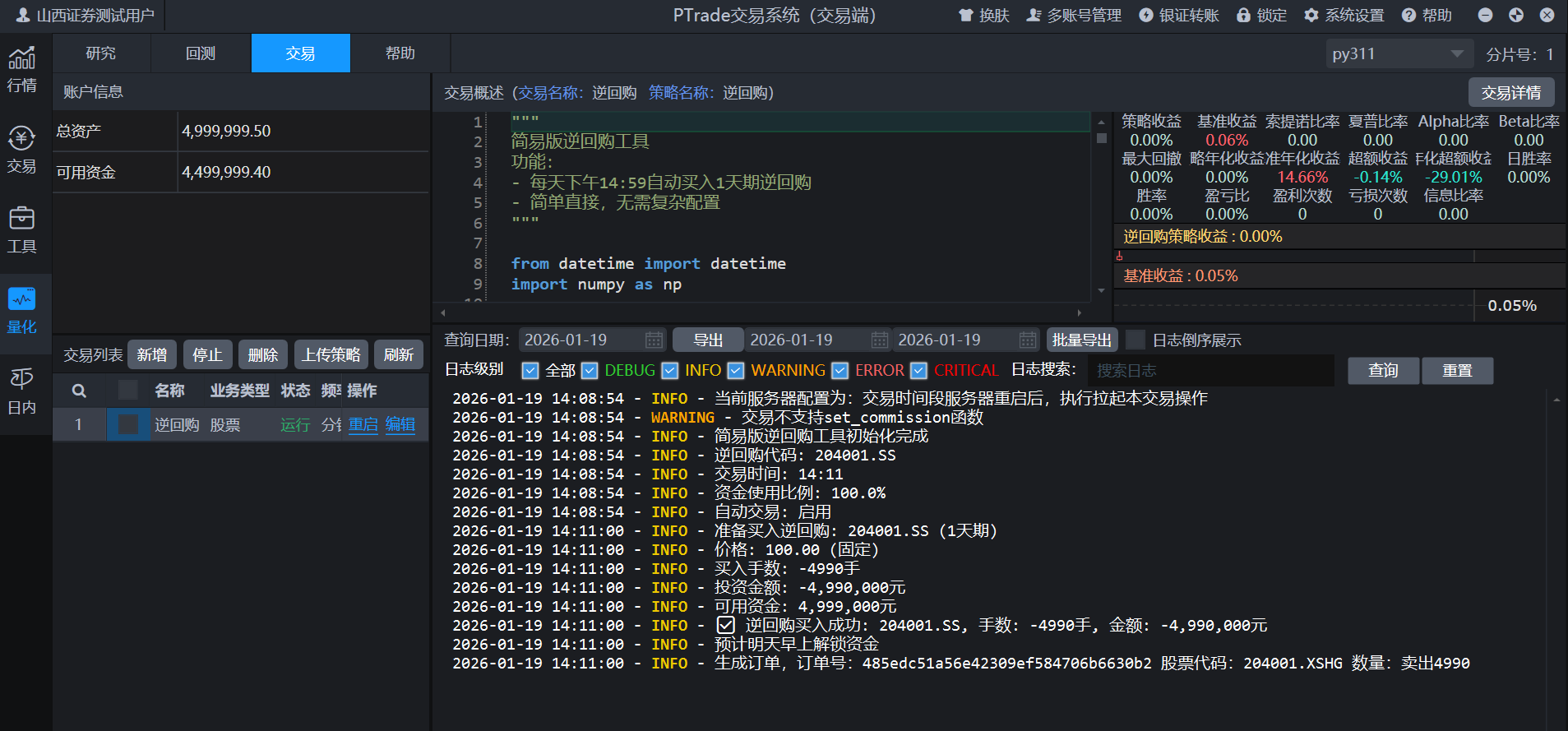Click the 锁定 lock icon

(x=1243, y=16)
